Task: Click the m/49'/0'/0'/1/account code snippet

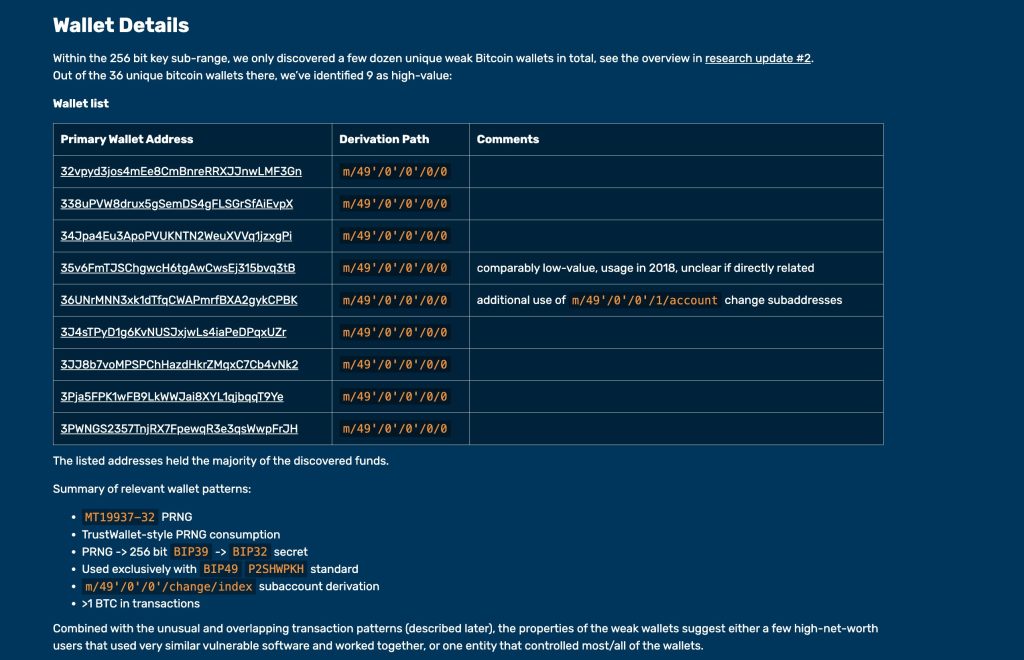Action: [x=644, y=300]
